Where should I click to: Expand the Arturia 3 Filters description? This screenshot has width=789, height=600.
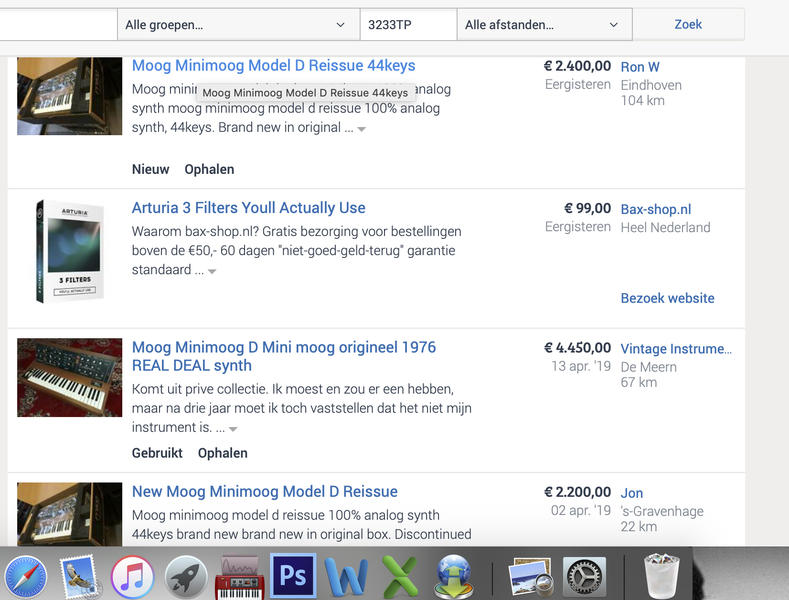(x=212, y=271)
